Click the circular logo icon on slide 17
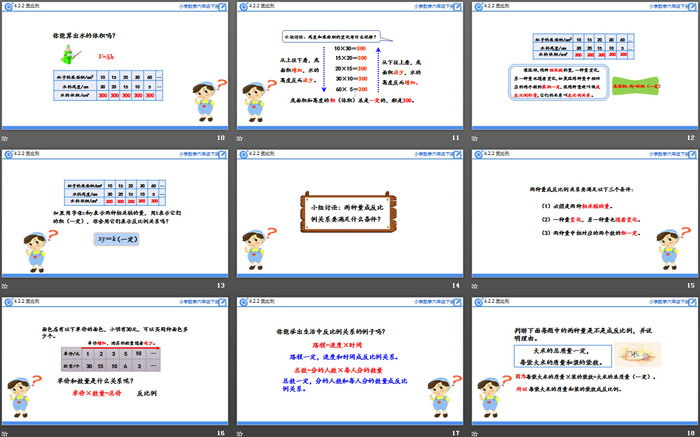This screenshot has height=437, width=700. [243, 303]
